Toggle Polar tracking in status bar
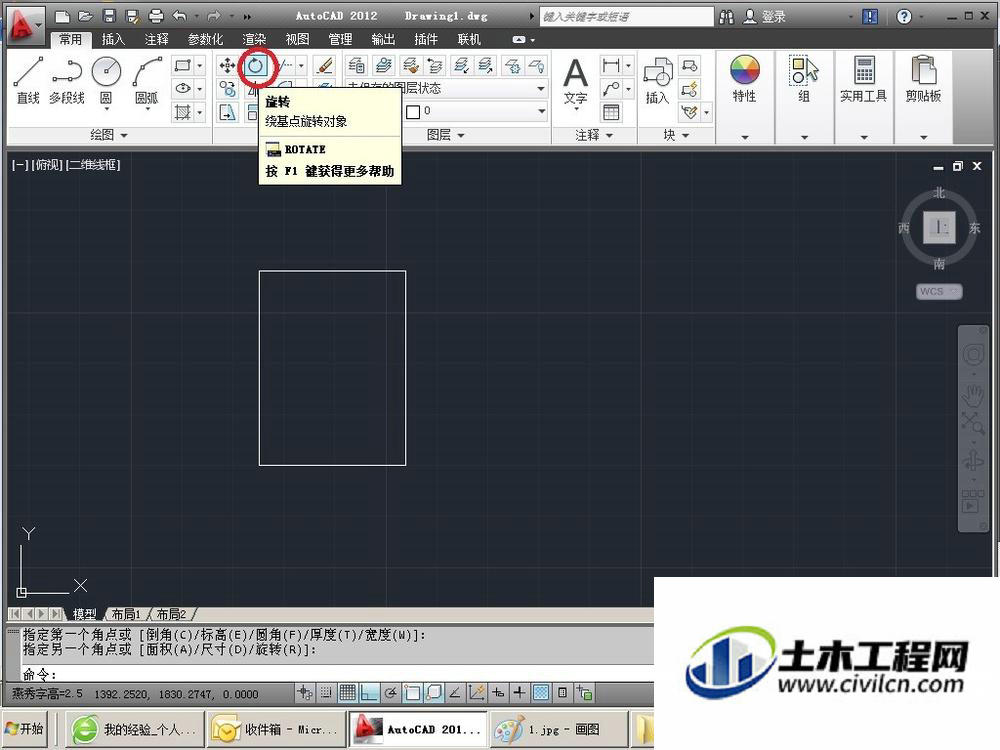This screenshot has height=750, width=1000. click(x=390, y=693)
